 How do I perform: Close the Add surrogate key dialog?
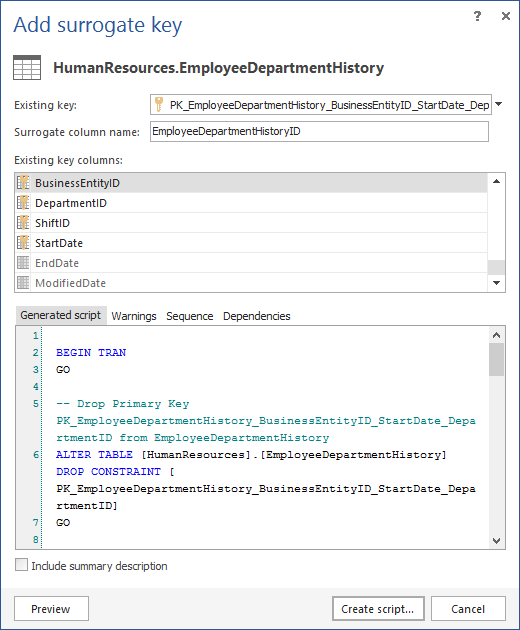point(506,16)
